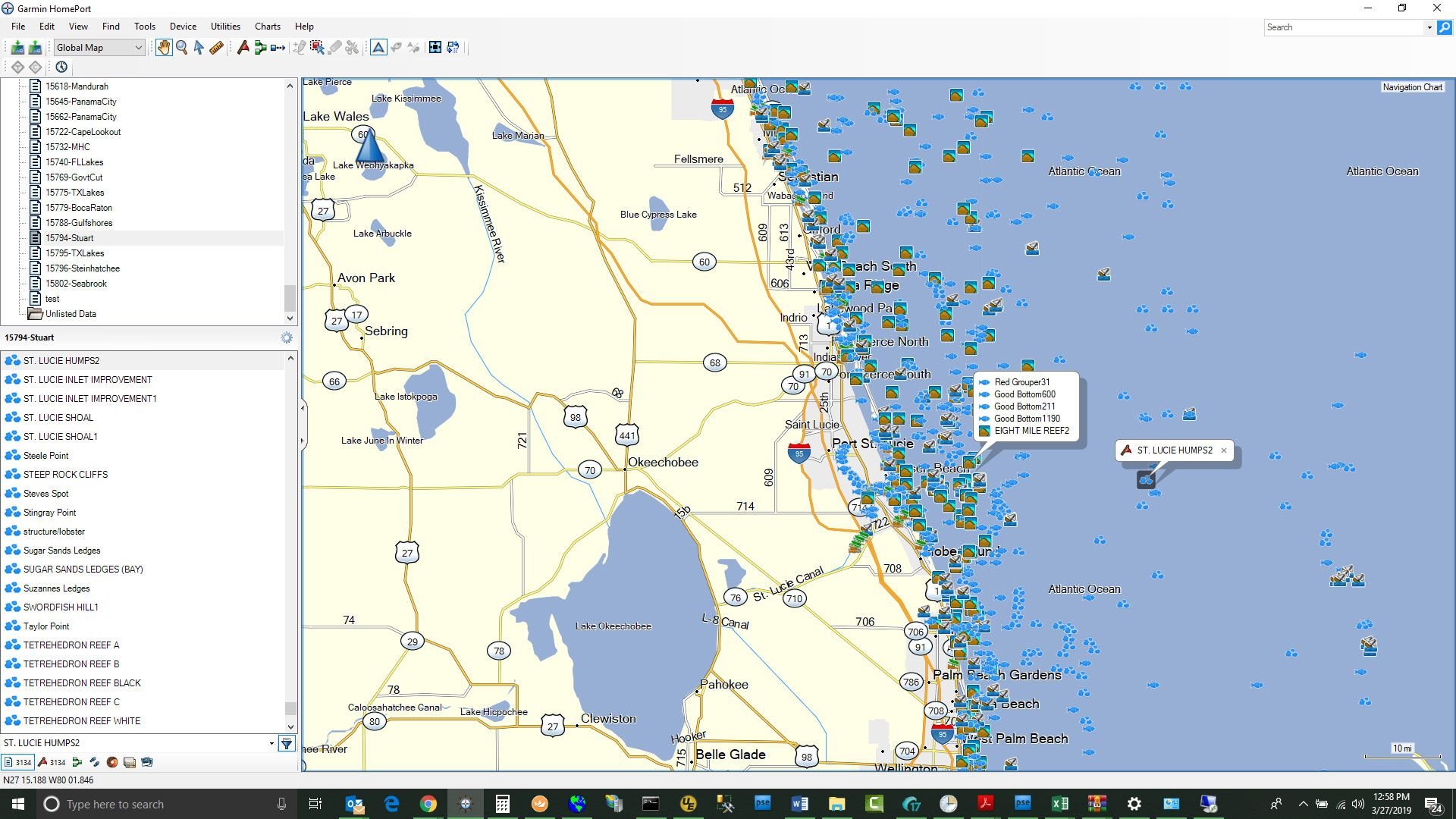Open Excel from the taskbar

click(1059, 804)
